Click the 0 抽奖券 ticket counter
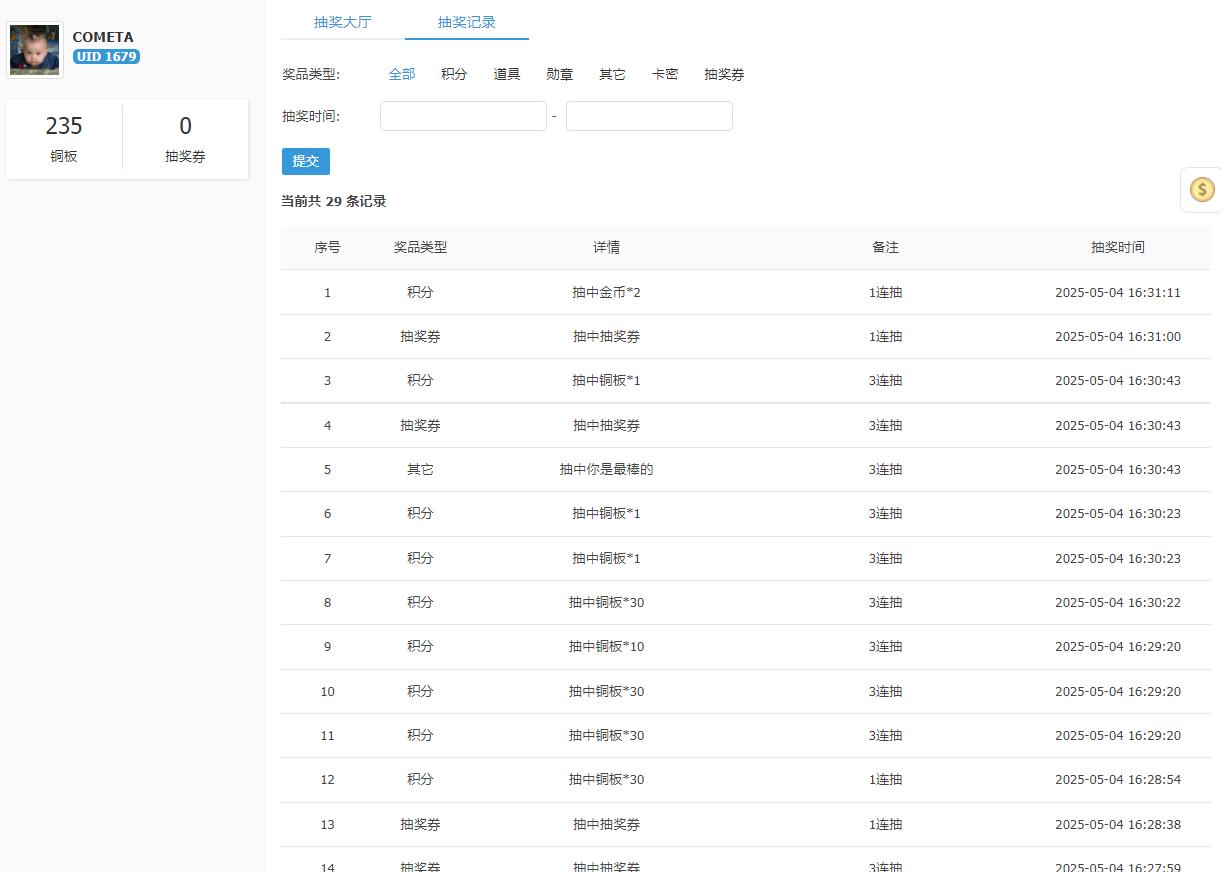The height and width of the screenshot is (872, 1223). (184, 137)
